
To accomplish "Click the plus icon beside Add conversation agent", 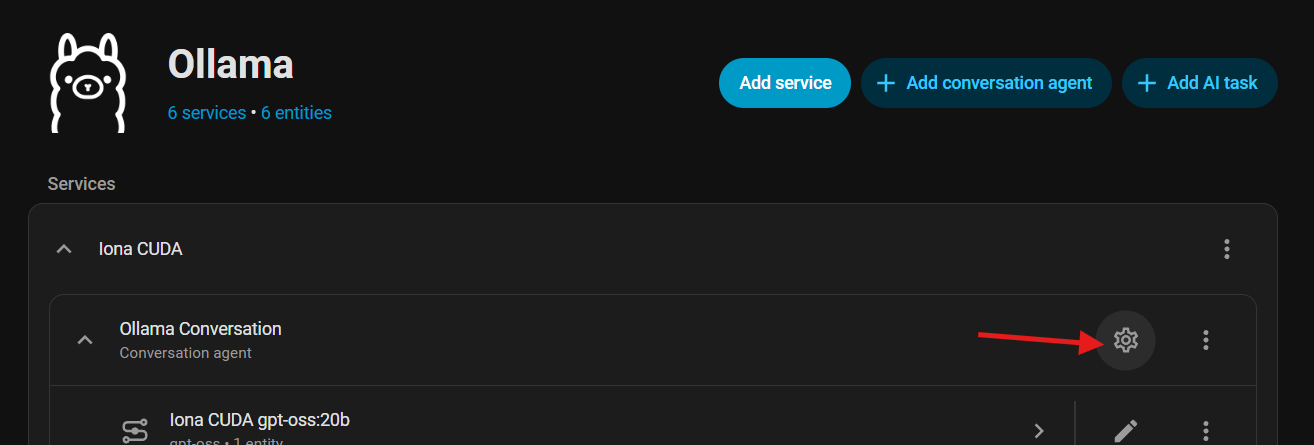I will tap(885, 83).
